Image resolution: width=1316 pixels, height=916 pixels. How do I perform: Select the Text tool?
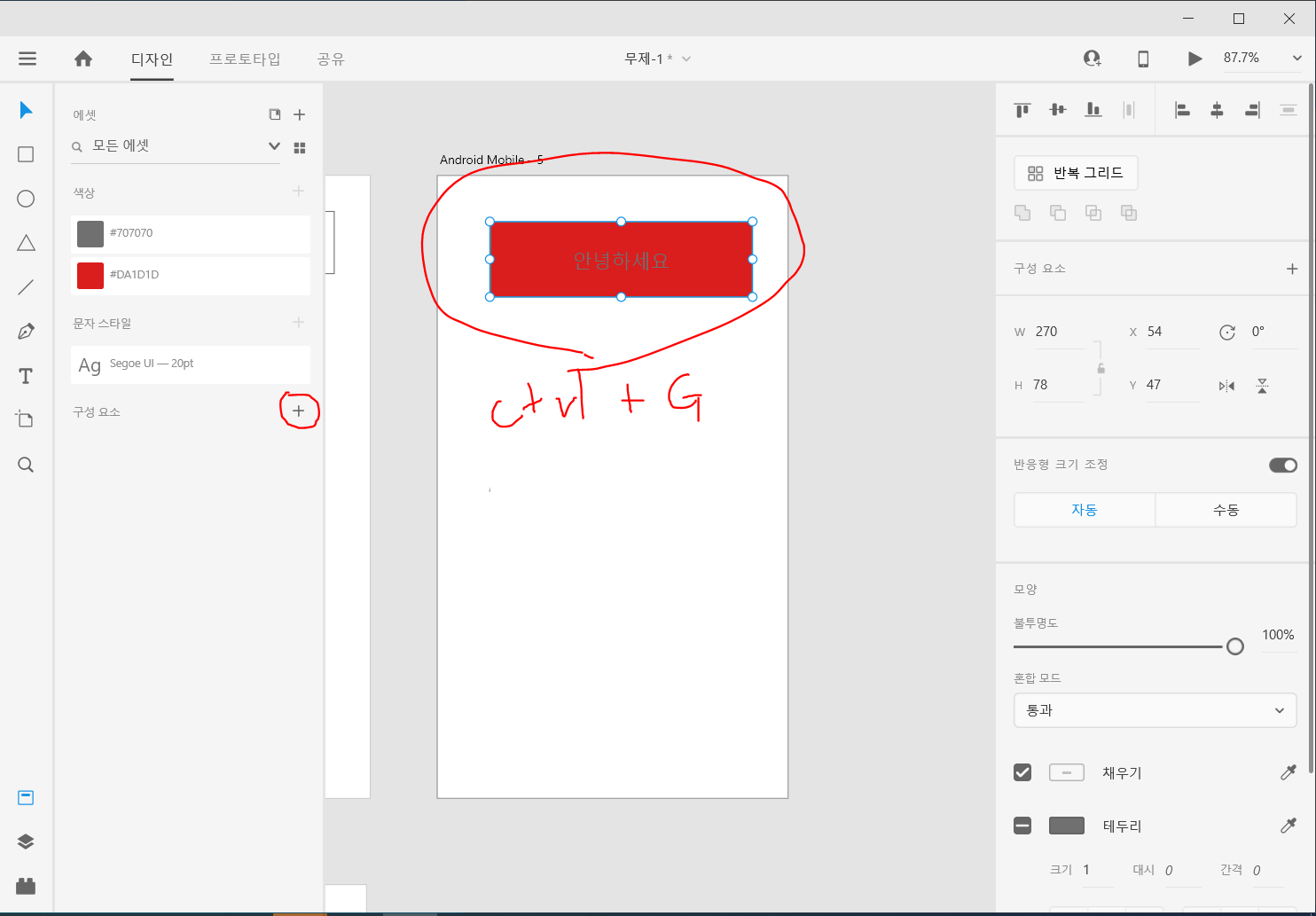[26, 376]
